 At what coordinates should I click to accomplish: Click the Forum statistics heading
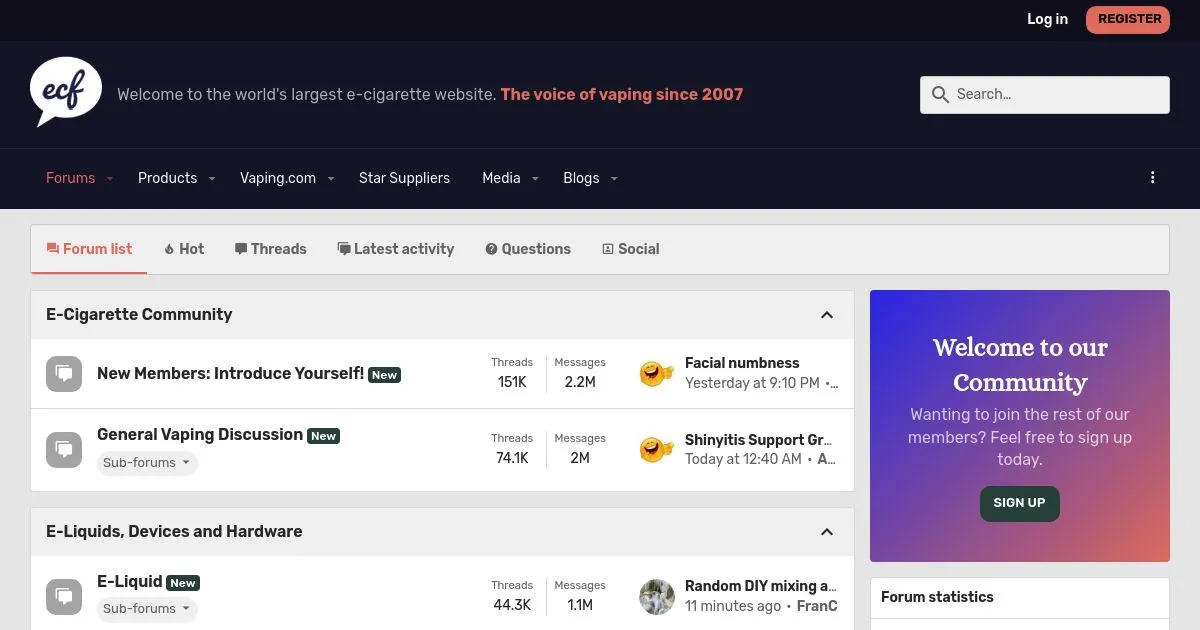click(x=937, y=597)
